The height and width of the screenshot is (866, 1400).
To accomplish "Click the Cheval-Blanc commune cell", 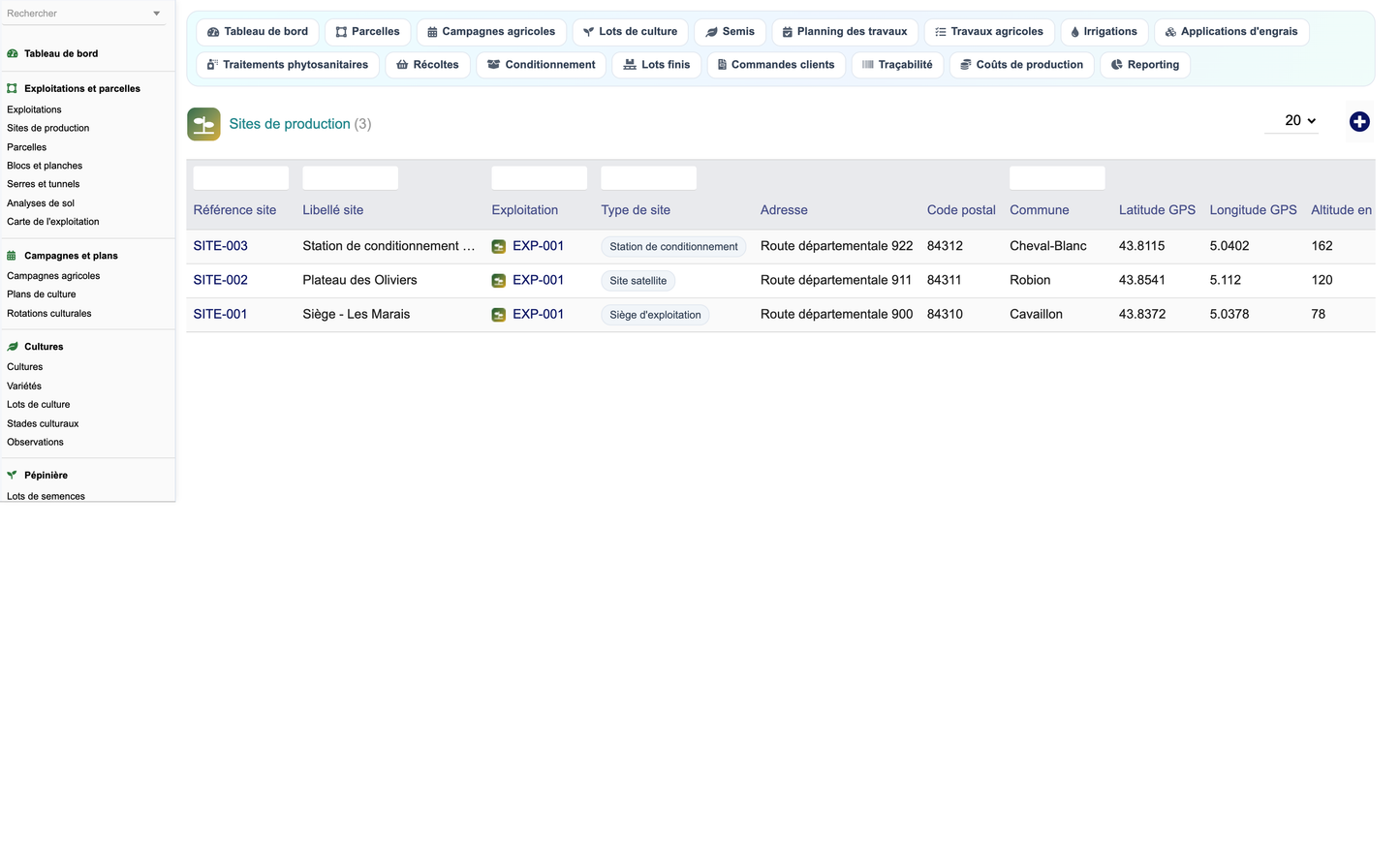I will click(1048, 246).
